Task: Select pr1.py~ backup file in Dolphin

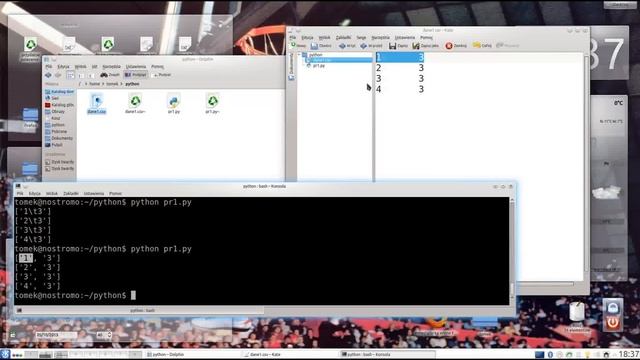Action: (x=213, y=103)
